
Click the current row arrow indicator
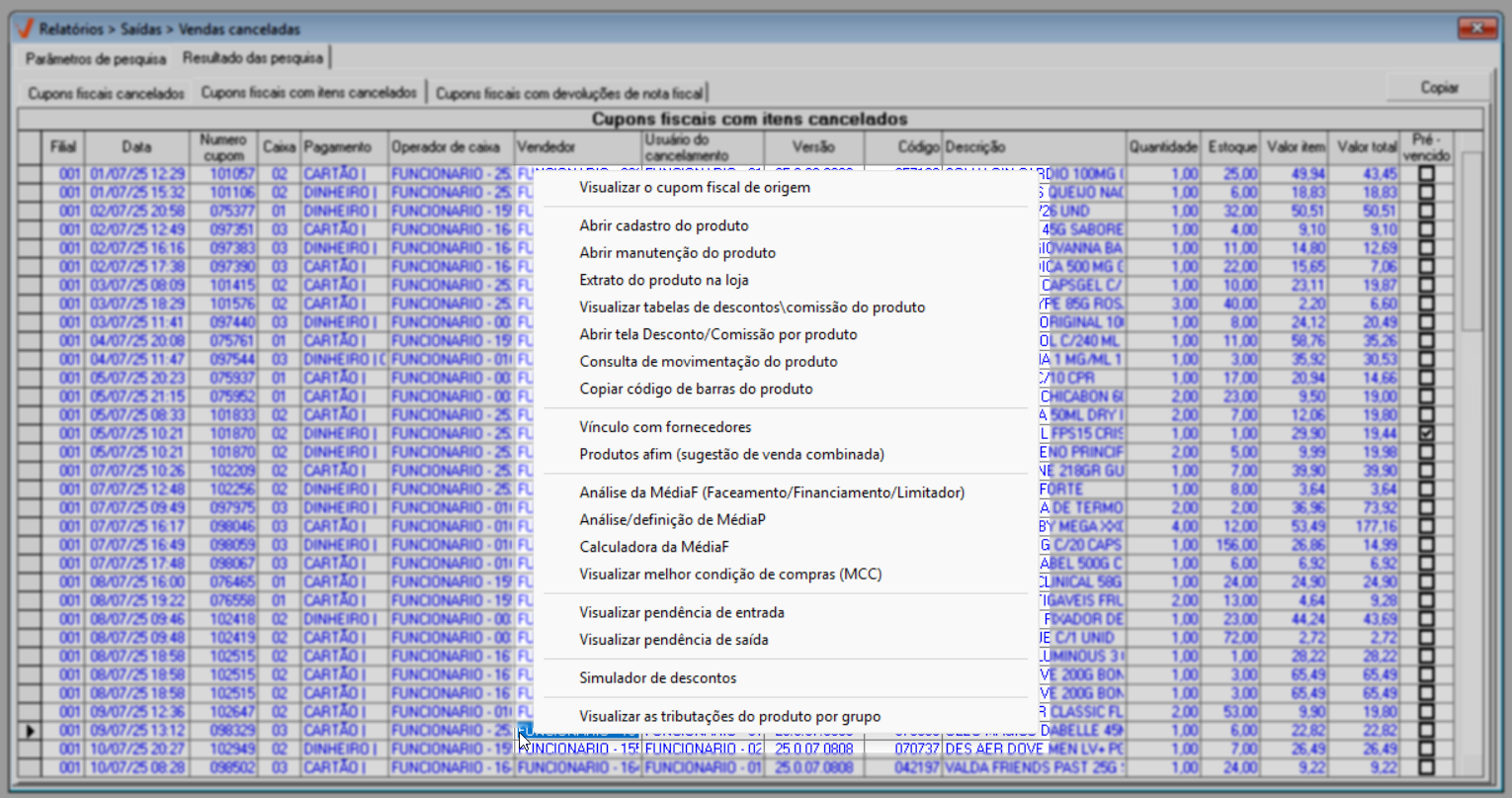pyautogui.click(x=31, y=731)
